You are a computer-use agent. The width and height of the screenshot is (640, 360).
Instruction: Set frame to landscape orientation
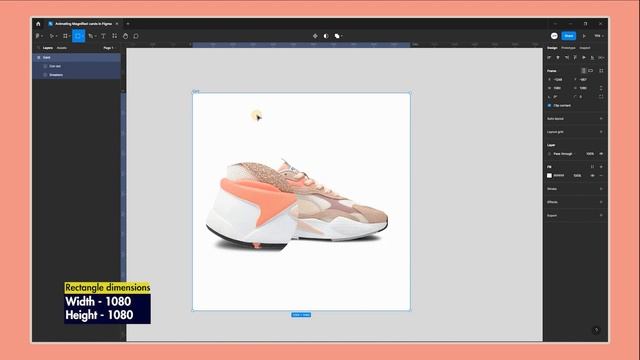click(591, 71)
